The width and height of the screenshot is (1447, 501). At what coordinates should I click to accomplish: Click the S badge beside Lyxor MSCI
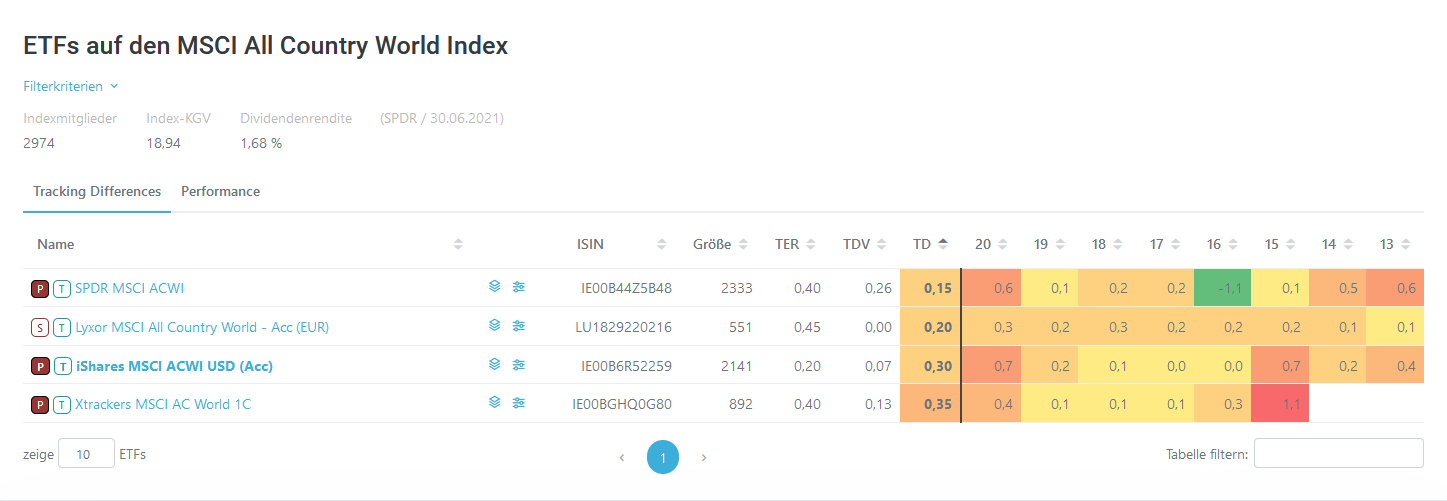[x=40, y=327]
